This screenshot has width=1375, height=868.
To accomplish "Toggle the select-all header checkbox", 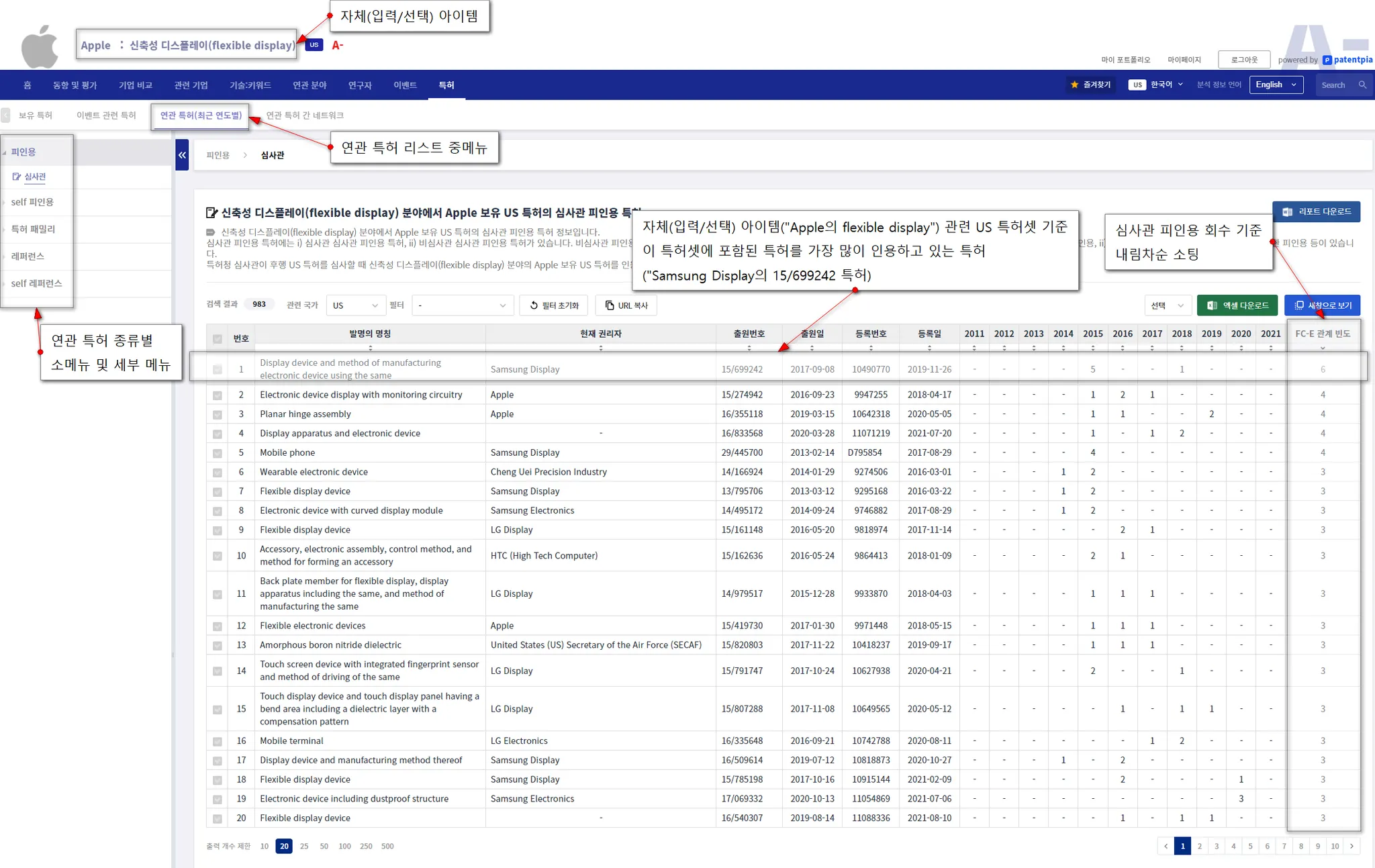I will click(218, 339).
